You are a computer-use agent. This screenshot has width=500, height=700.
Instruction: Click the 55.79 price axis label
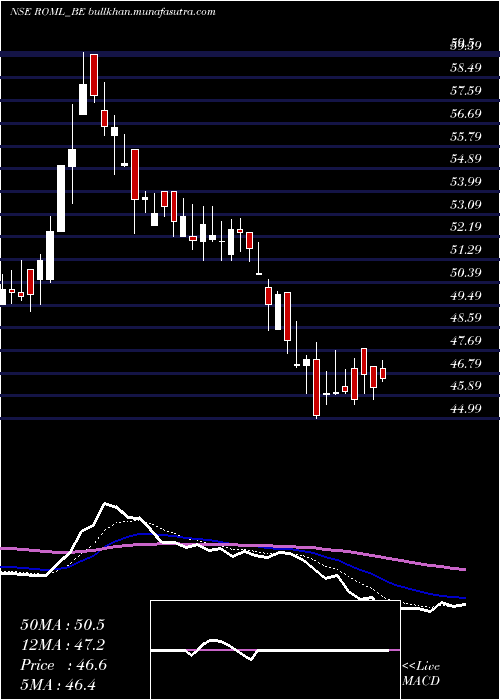pos(466,136)
